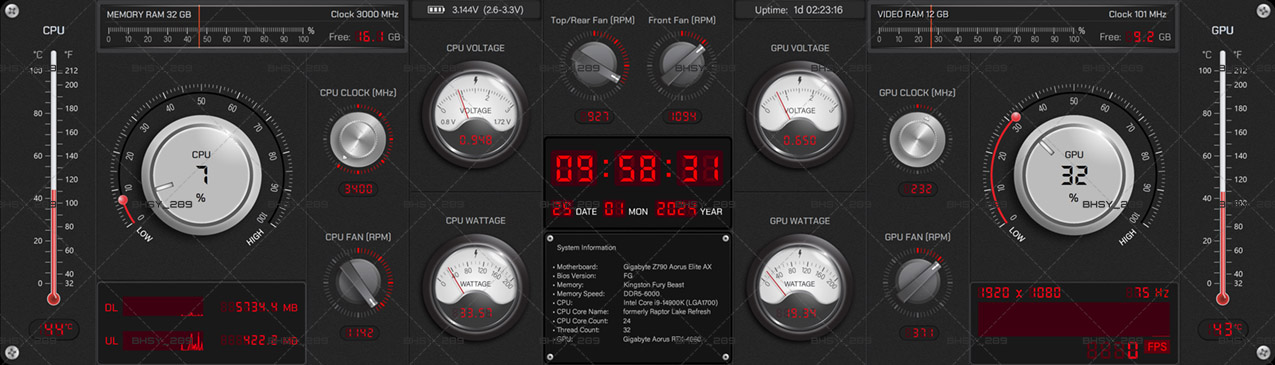This screenshot has height=365, width=1275.
Task: Click the CPU Clock knob
Action: [x=358, y=141]
